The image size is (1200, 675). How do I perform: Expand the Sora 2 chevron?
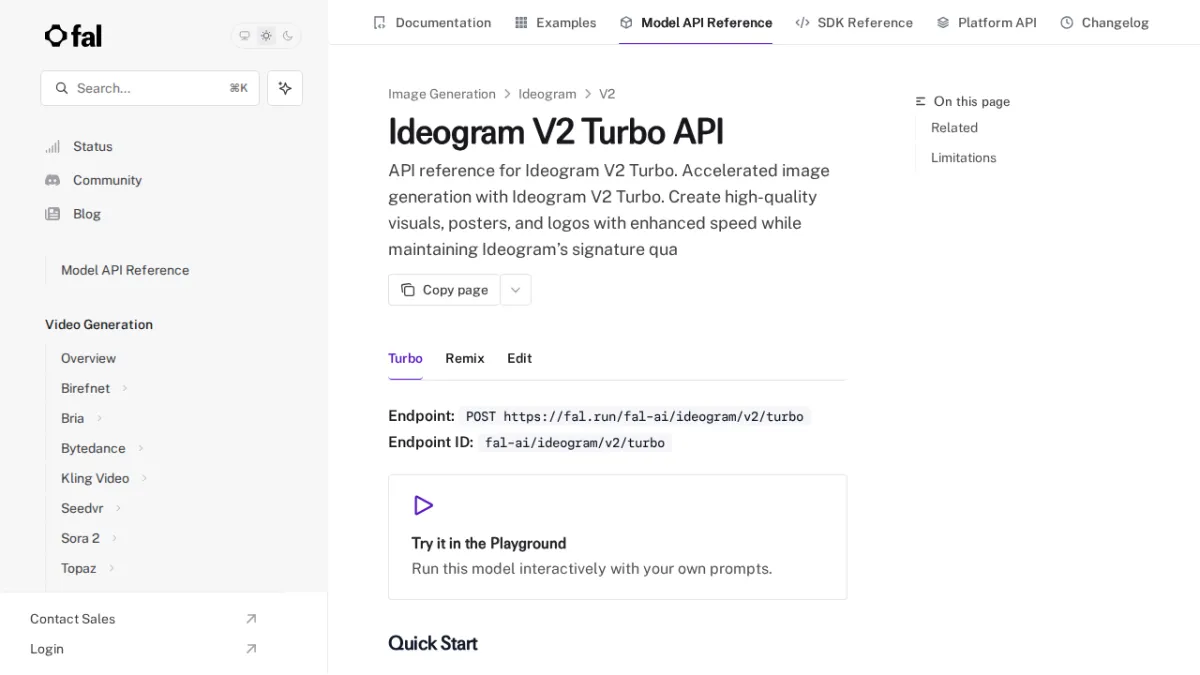(114, 538)
